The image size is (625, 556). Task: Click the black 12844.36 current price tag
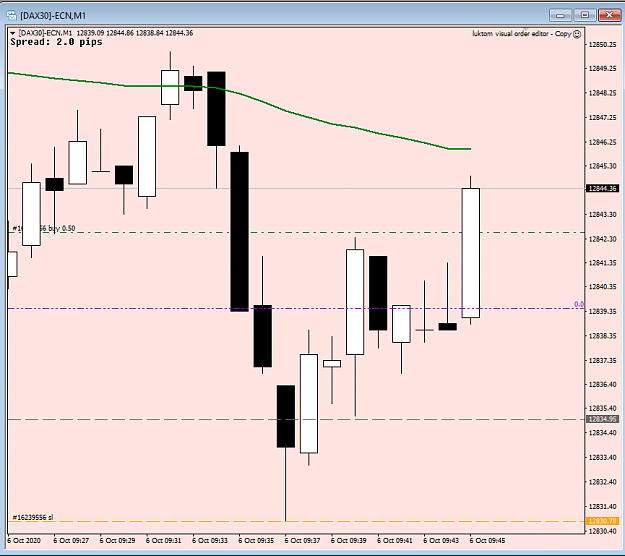603,188
